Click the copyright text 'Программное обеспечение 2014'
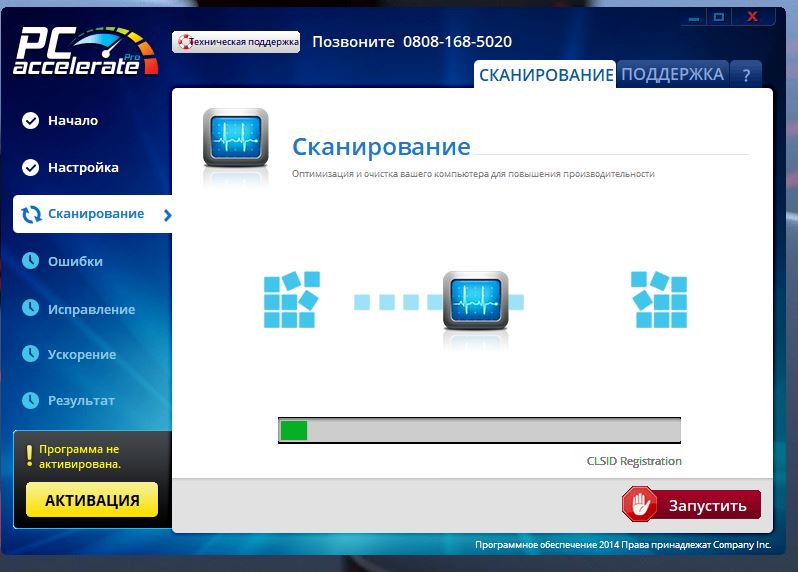 pyautogui.click(x=546, y=545)
